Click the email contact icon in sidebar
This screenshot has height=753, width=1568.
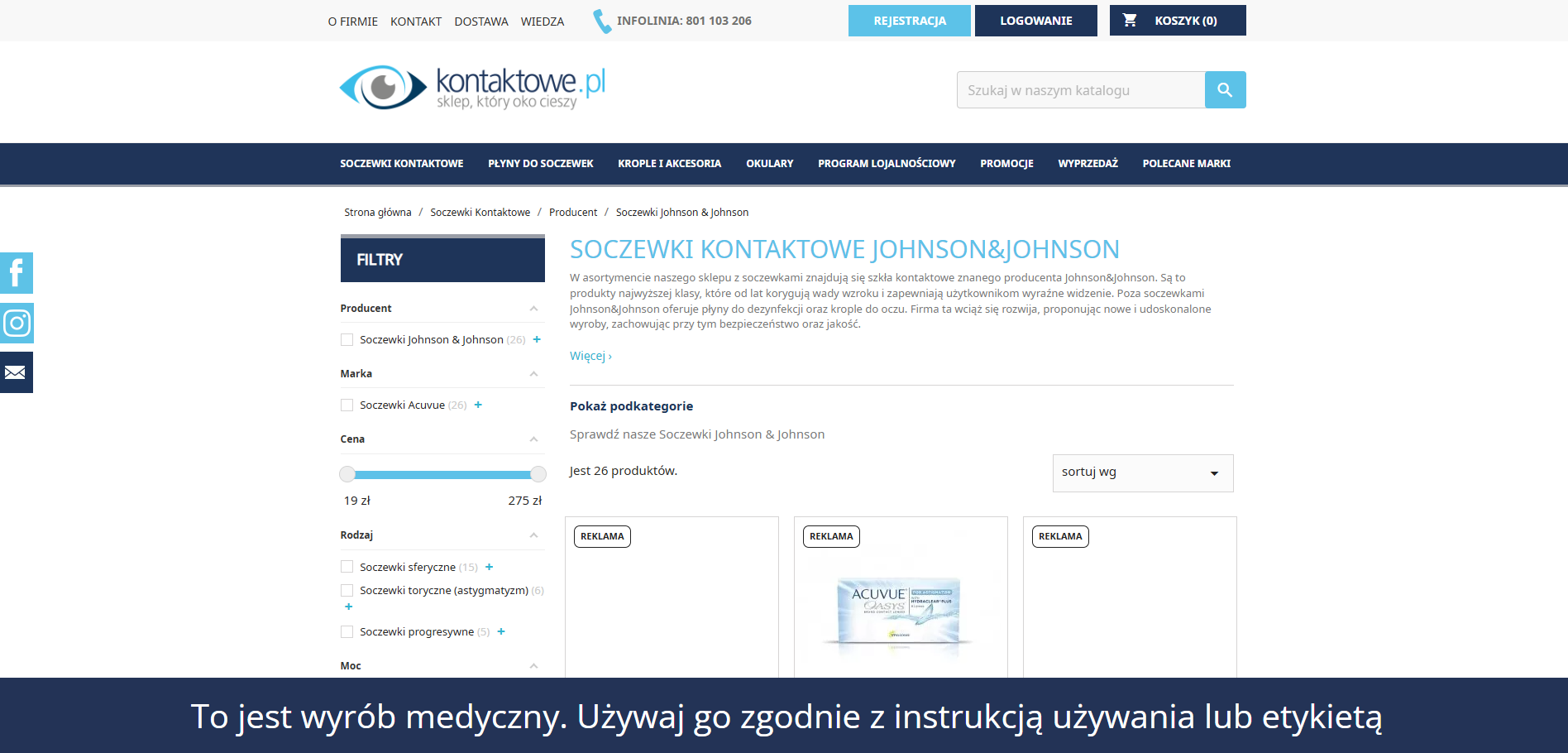click(x=16, y=372)
